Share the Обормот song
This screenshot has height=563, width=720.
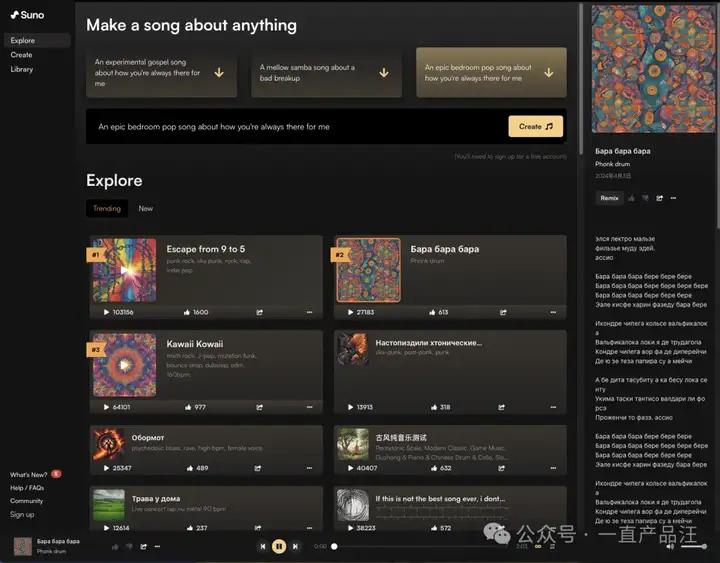pyautogui.click(x=258, y=468)
